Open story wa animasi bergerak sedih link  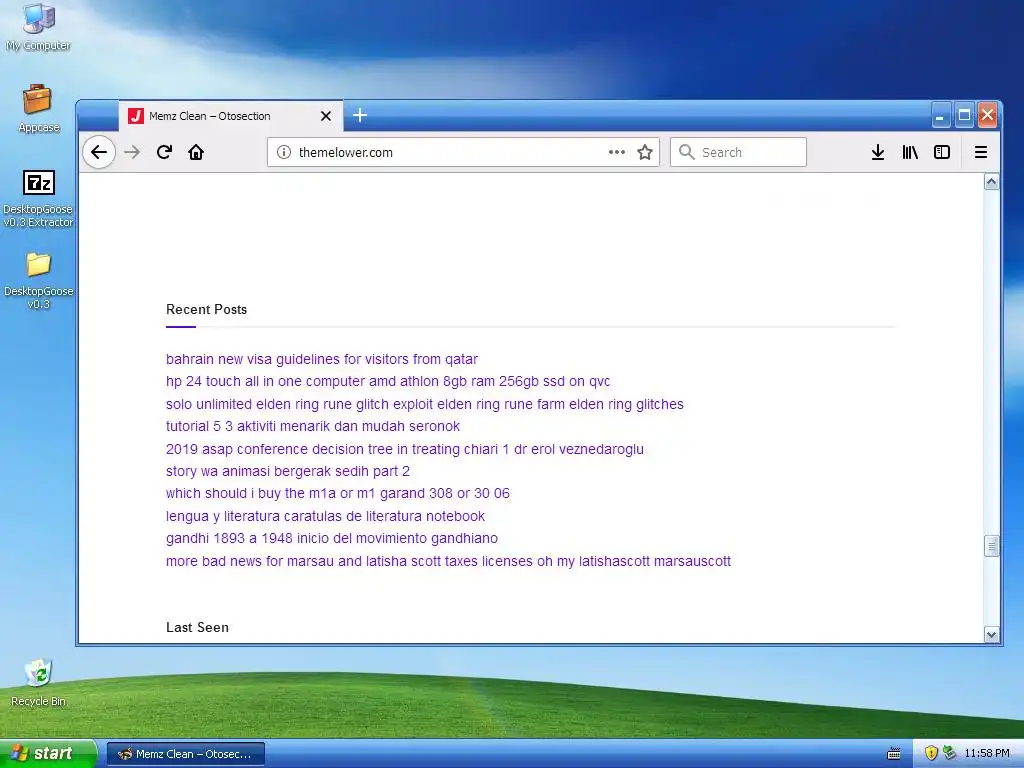288,472
